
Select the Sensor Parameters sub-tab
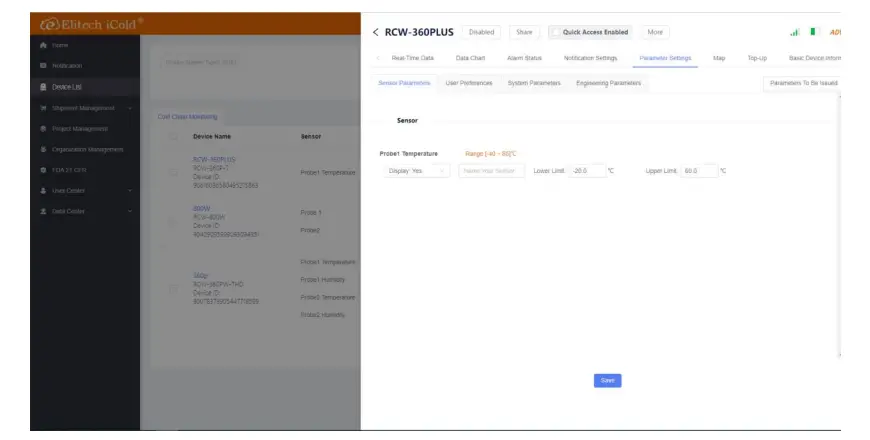coord(404,83)
